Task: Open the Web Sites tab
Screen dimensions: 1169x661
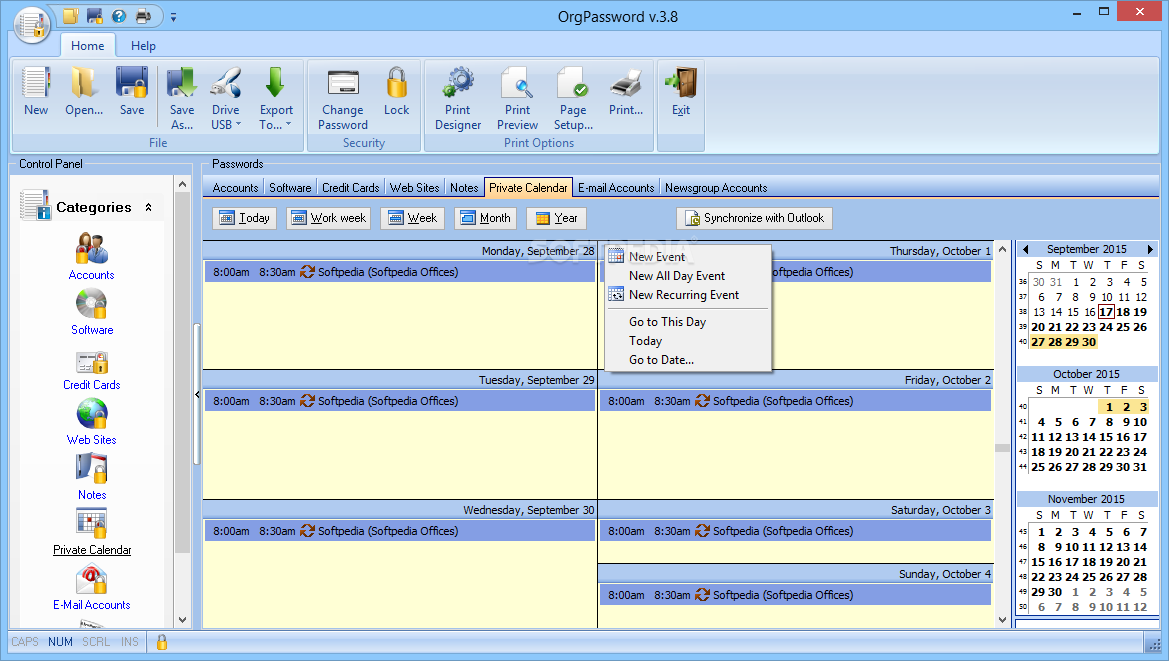Action: click(415, 188)
